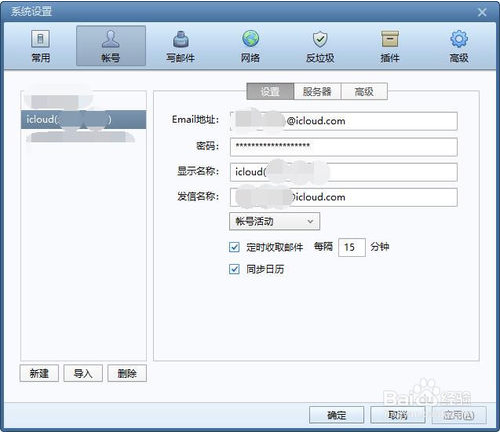Switch to the 服务器 tab

[x=317, y=91]
